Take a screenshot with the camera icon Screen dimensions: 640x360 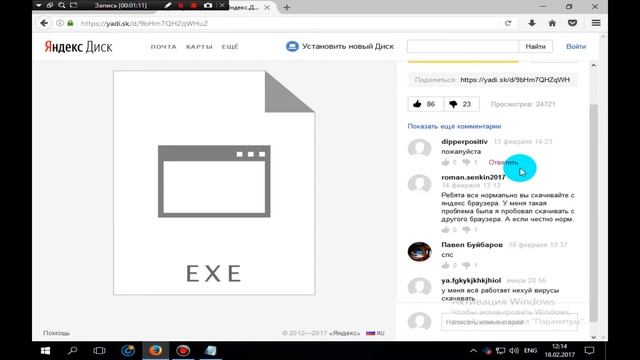[208, 6]
